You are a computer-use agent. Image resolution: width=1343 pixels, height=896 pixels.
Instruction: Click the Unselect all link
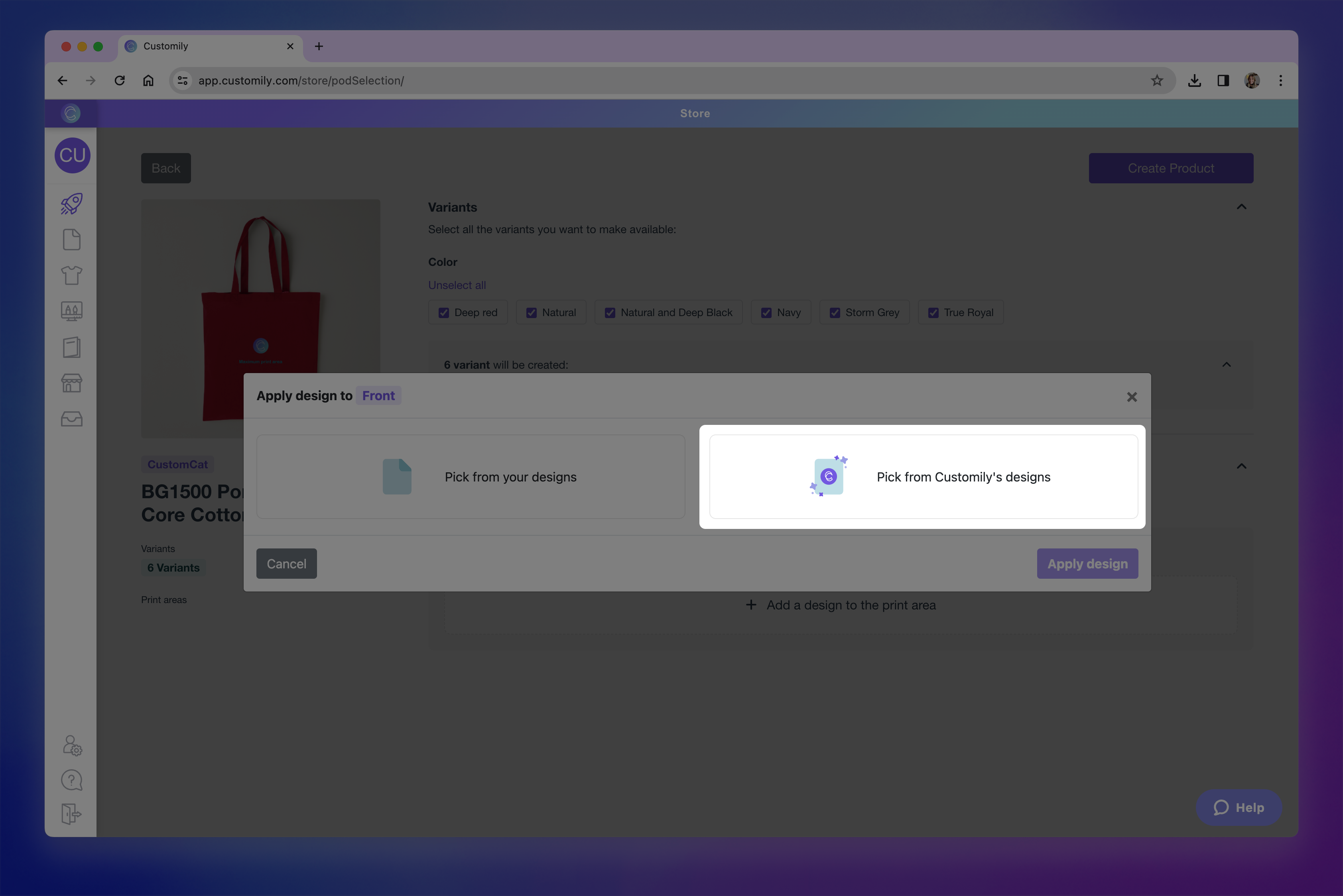(x=457, y=285)
